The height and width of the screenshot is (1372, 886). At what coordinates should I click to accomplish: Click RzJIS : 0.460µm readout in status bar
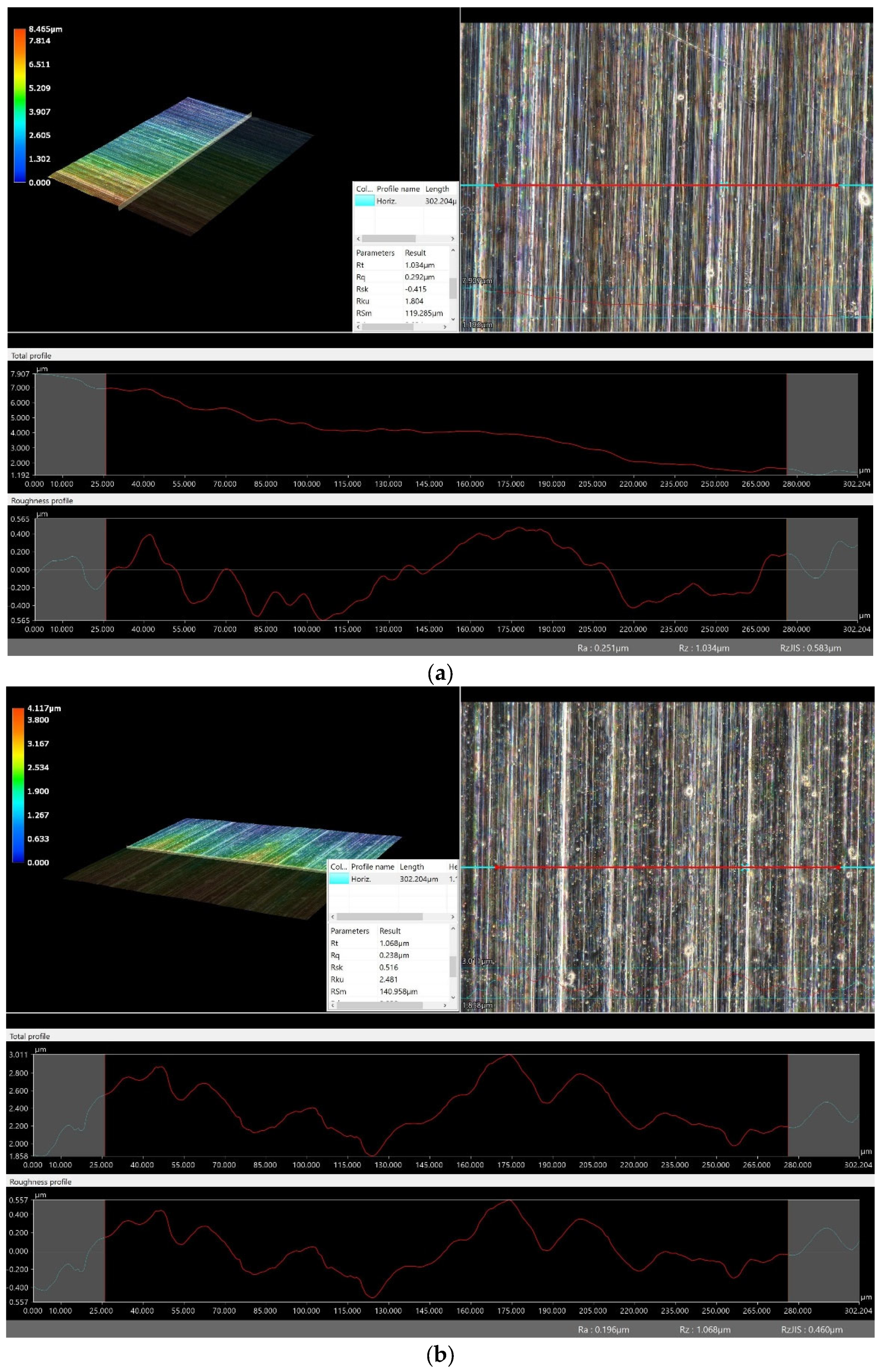[811, 1329]
